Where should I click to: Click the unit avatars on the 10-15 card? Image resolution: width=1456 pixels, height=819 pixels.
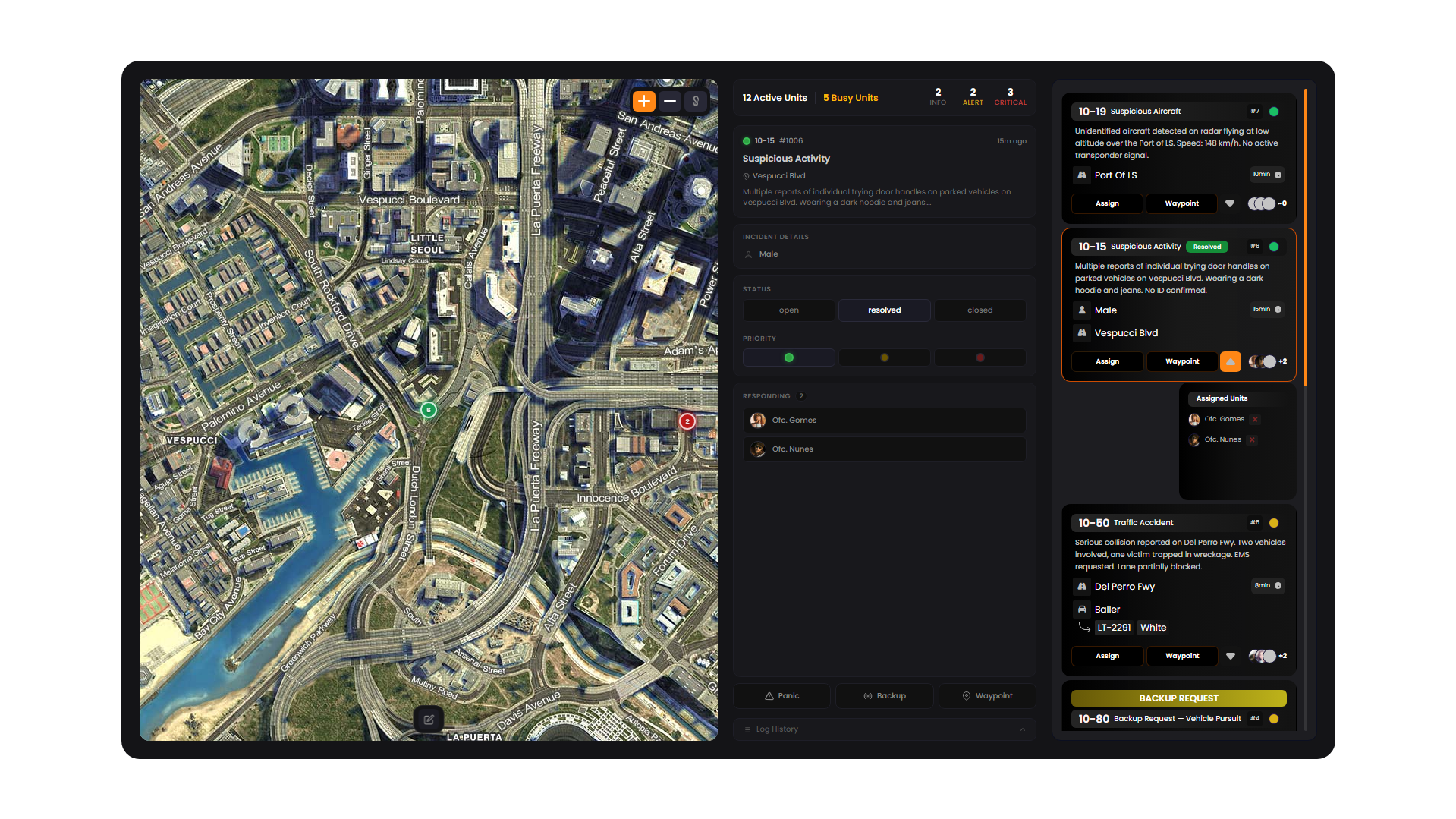[x=1262, y=361]
